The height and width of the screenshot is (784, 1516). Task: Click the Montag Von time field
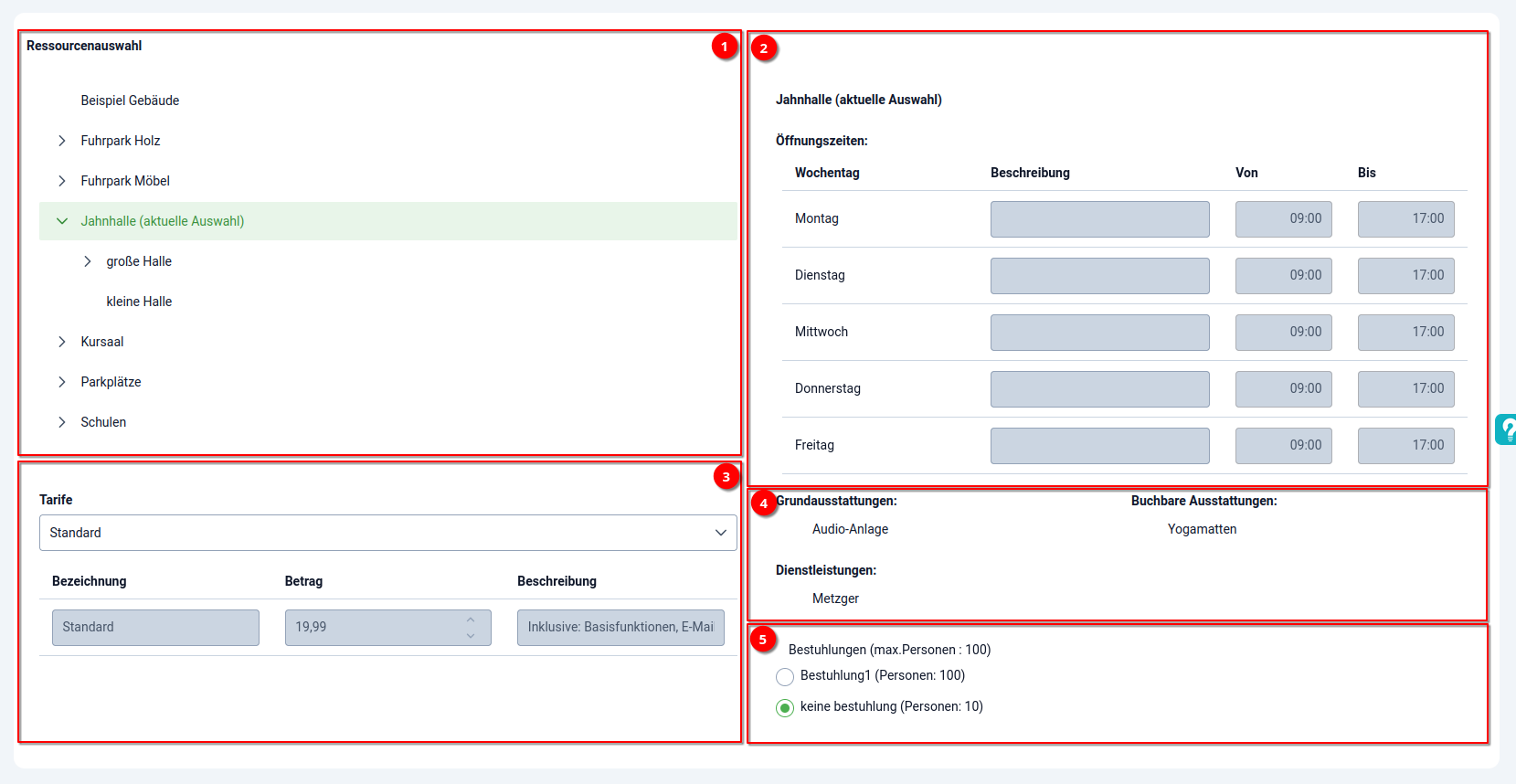[1283, 219]
